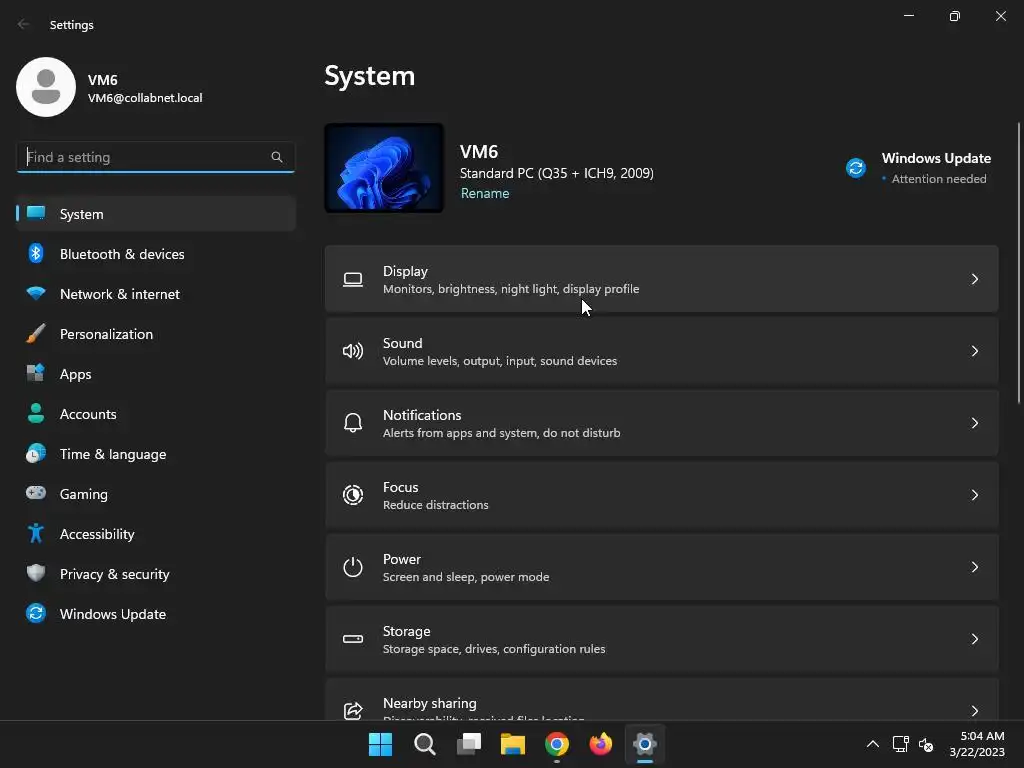Click the Settings gear in the taskbar

pos(645,744)
